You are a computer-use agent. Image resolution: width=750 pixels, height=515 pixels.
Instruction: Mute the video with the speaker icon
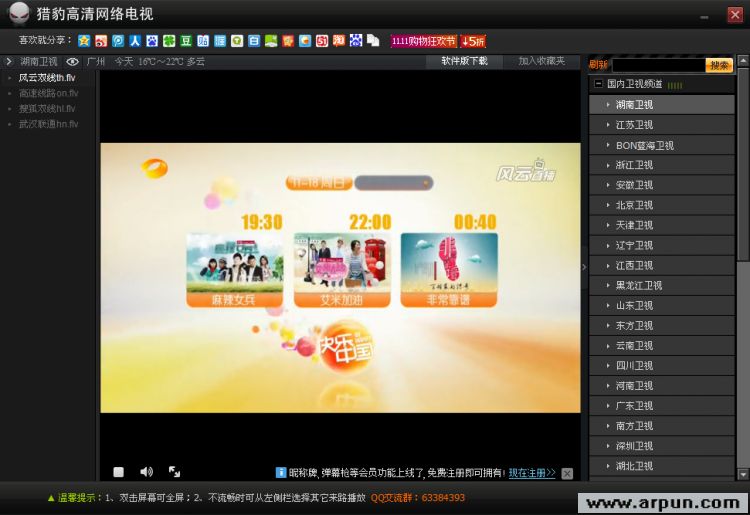[146, 472]
